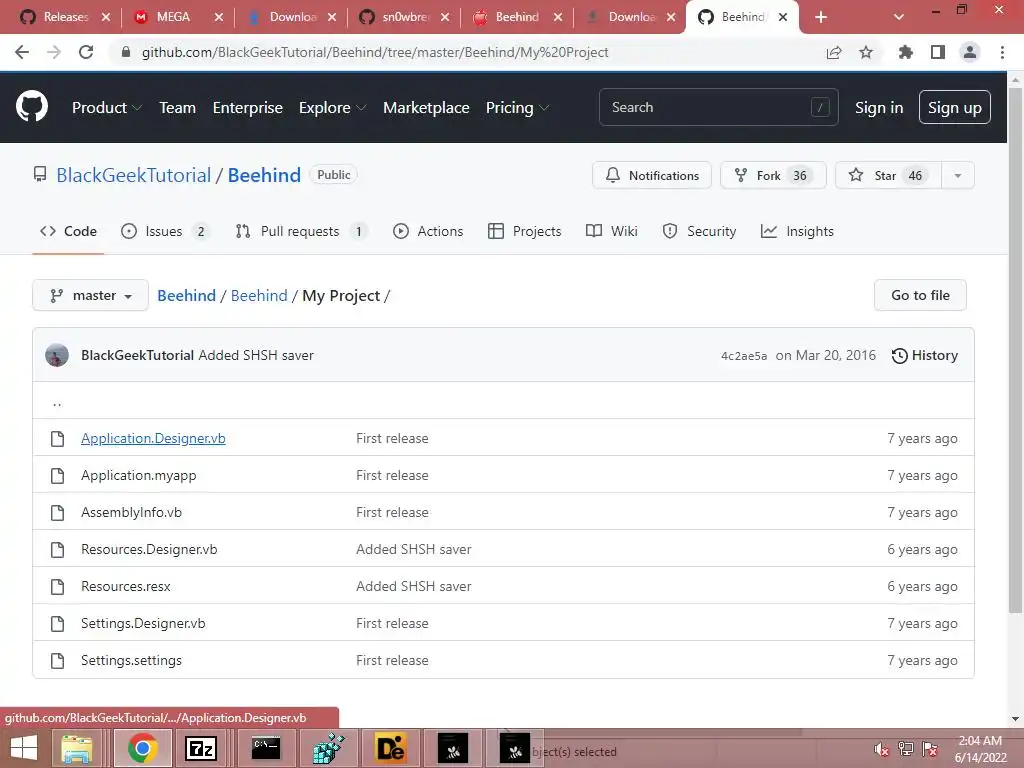
Task: Fork the repository with Fork button
Action: (x=773, y=176)
